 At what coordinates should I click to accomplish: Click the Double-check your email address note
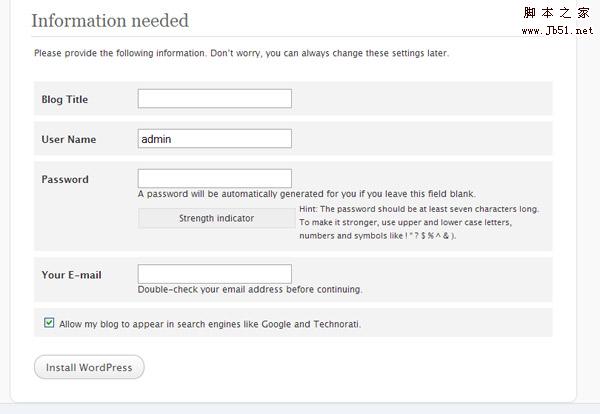(250, 290)
